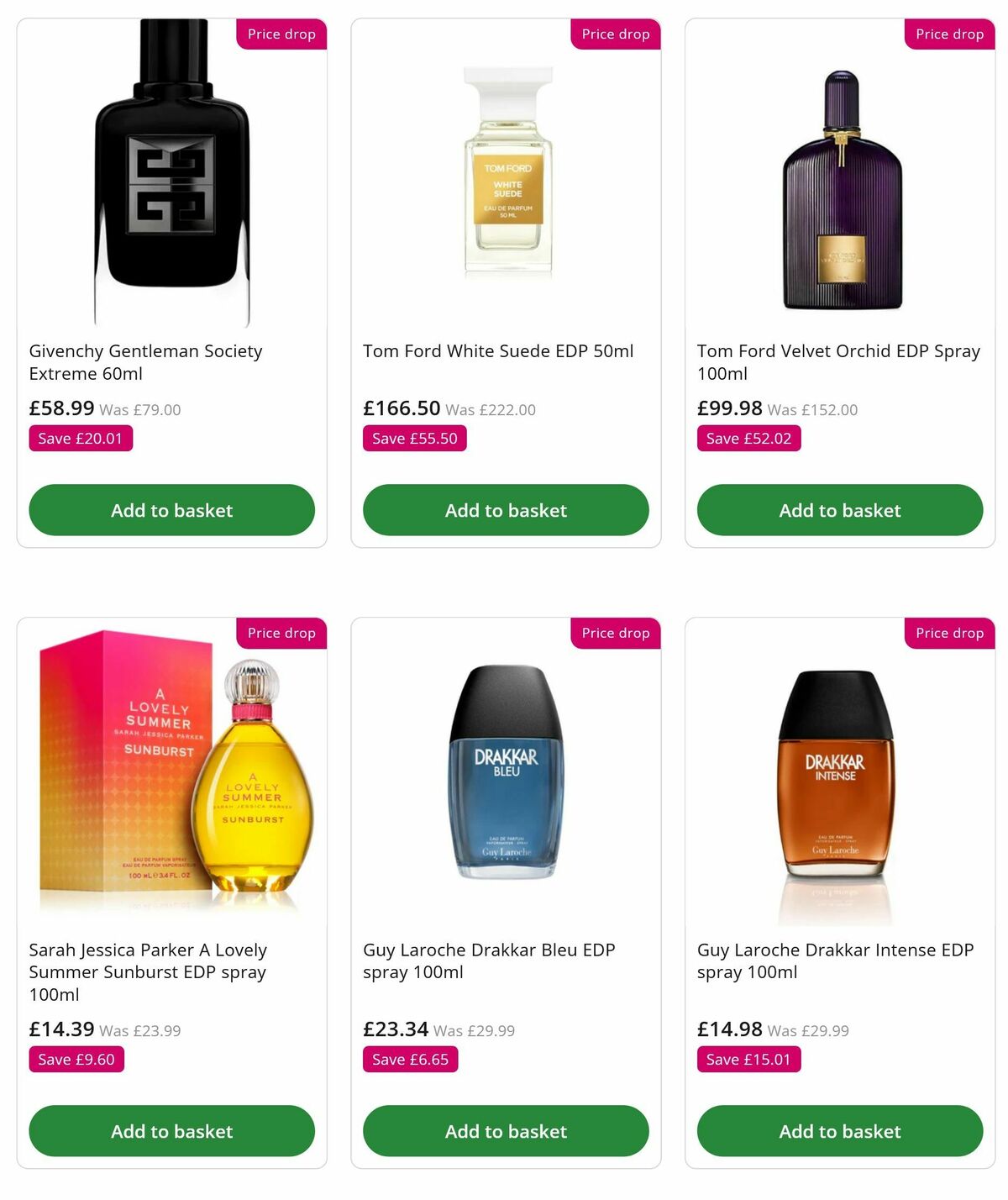Open the Givenchy Gentleman Society Extreme product page
The height and width of the screenshot is (1200, 1008).
click(145, 362)
